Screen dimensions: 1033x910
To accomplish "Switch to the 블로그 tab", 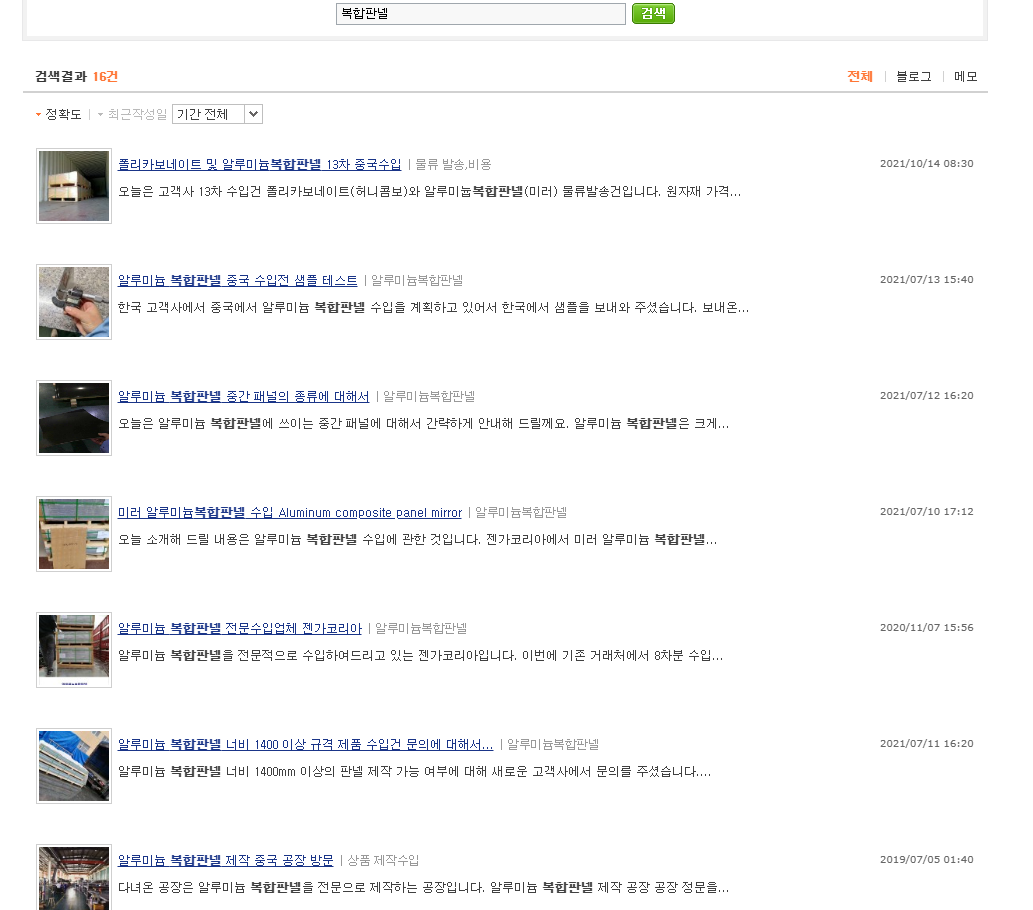I will click(x=913, y=76).
